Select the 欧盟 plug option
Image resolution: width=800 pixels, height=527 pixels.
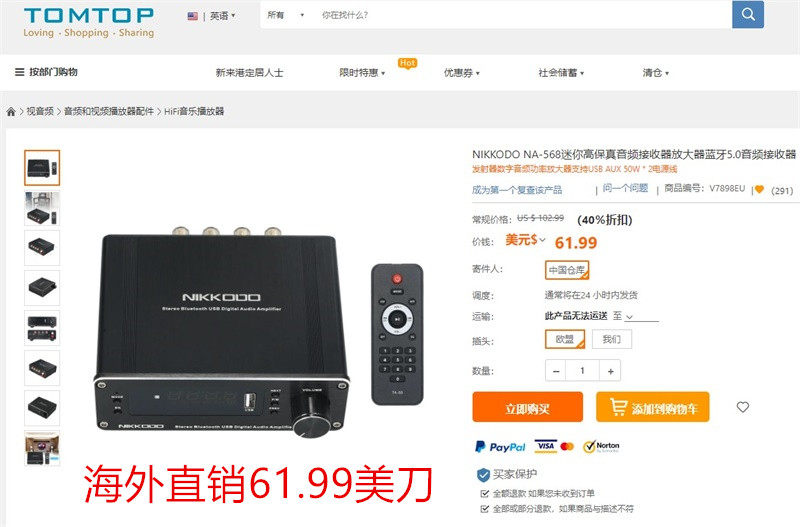click(x=564, y=339)
